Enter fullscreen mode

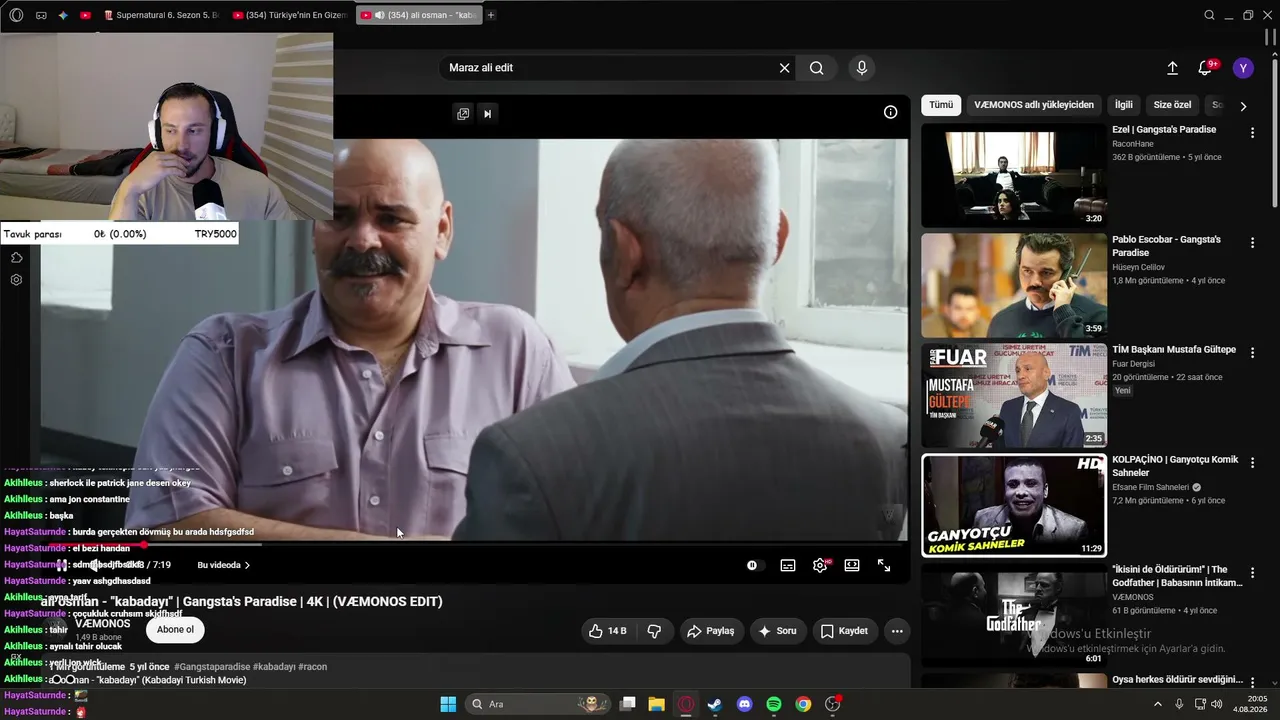coord(884,565)
